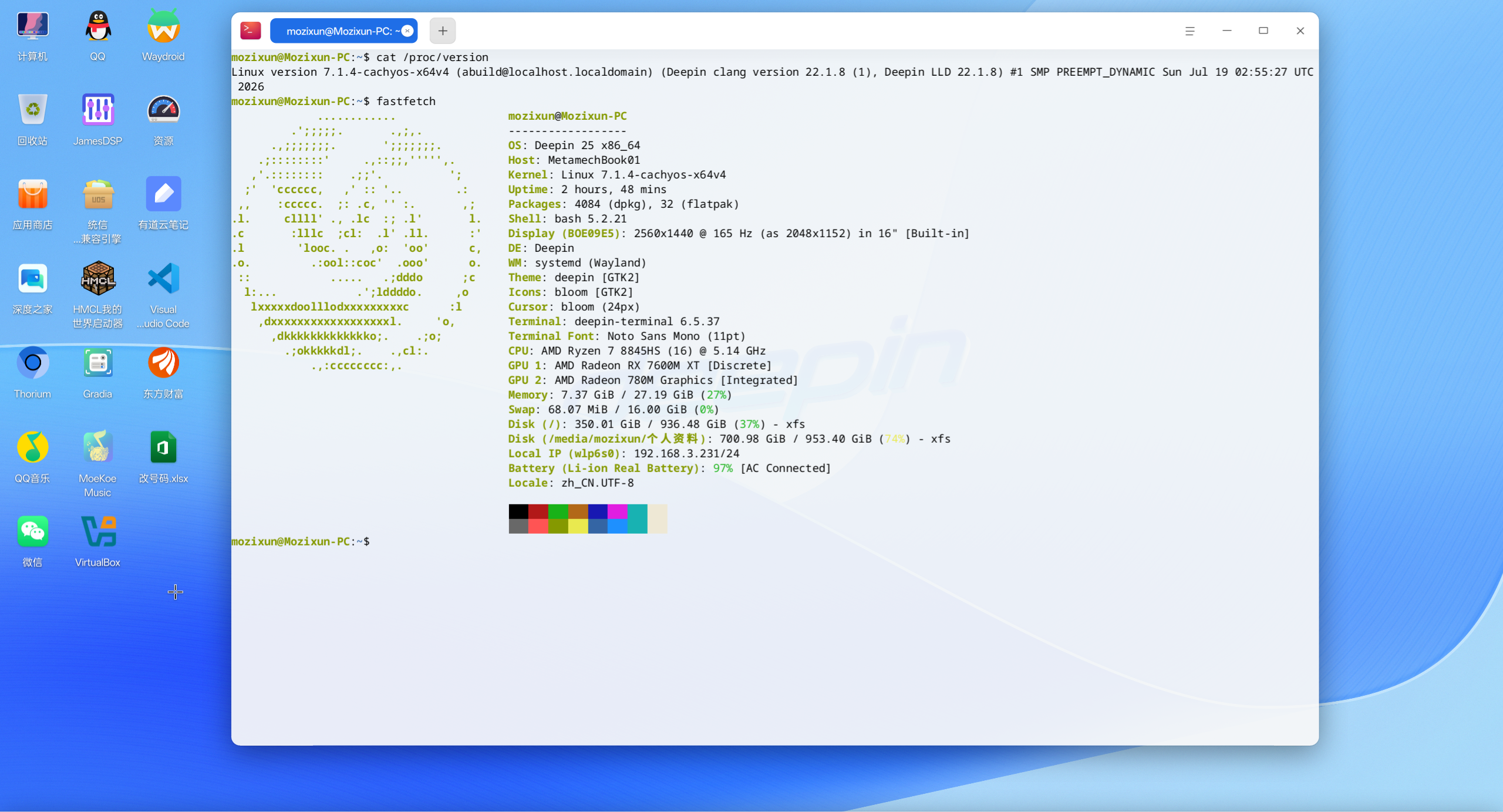
Task: Click the 'Terminal Font: Noto Sans Mono' line
Action: coord(627,336)
